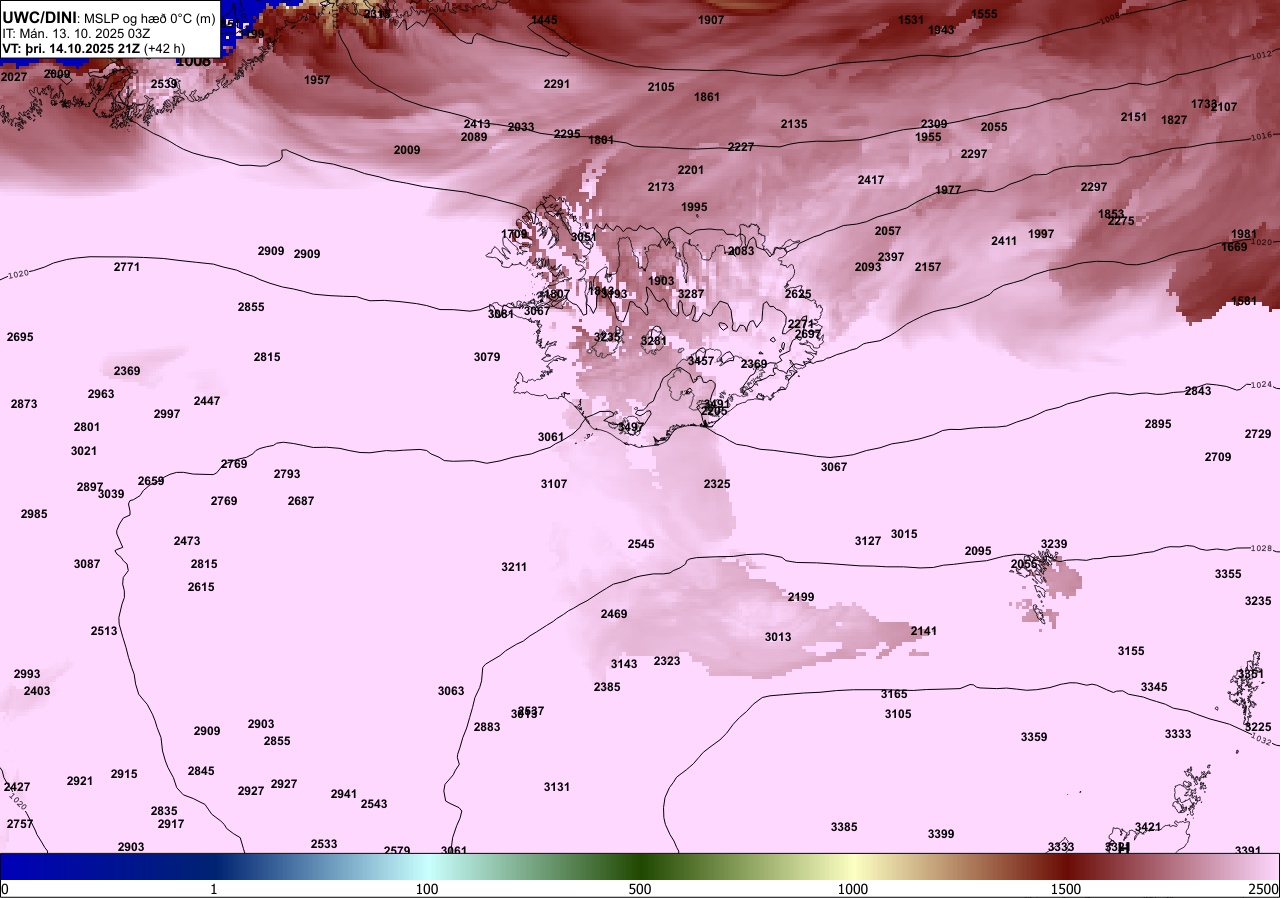This screenshot has width=1280, height=898.
Task: Click the freezing level value 2883
Action: point(487,727)
